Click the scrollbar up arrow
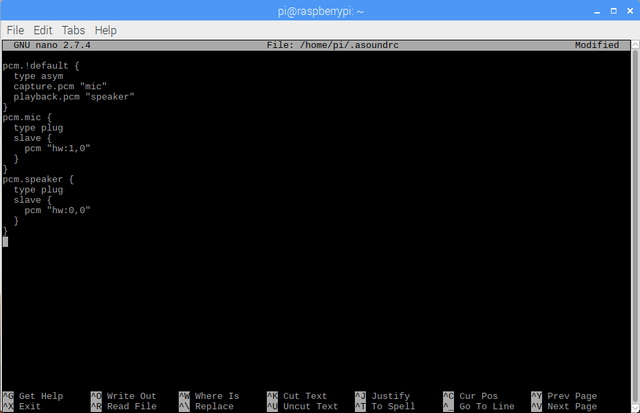Viewport: 640px width, 413px height. pos(636,44)
